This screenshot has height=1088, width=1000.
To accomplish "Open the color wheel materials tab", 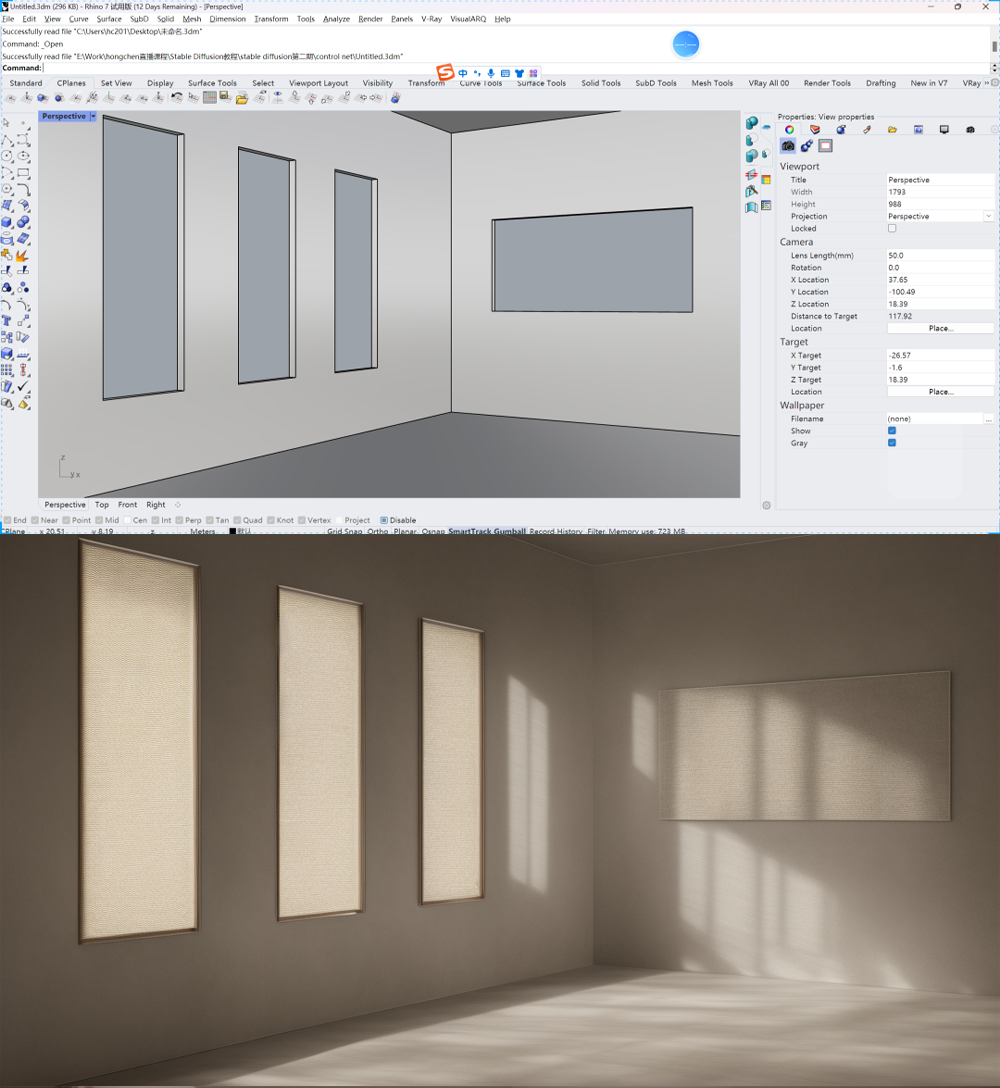I will [789, 130].
